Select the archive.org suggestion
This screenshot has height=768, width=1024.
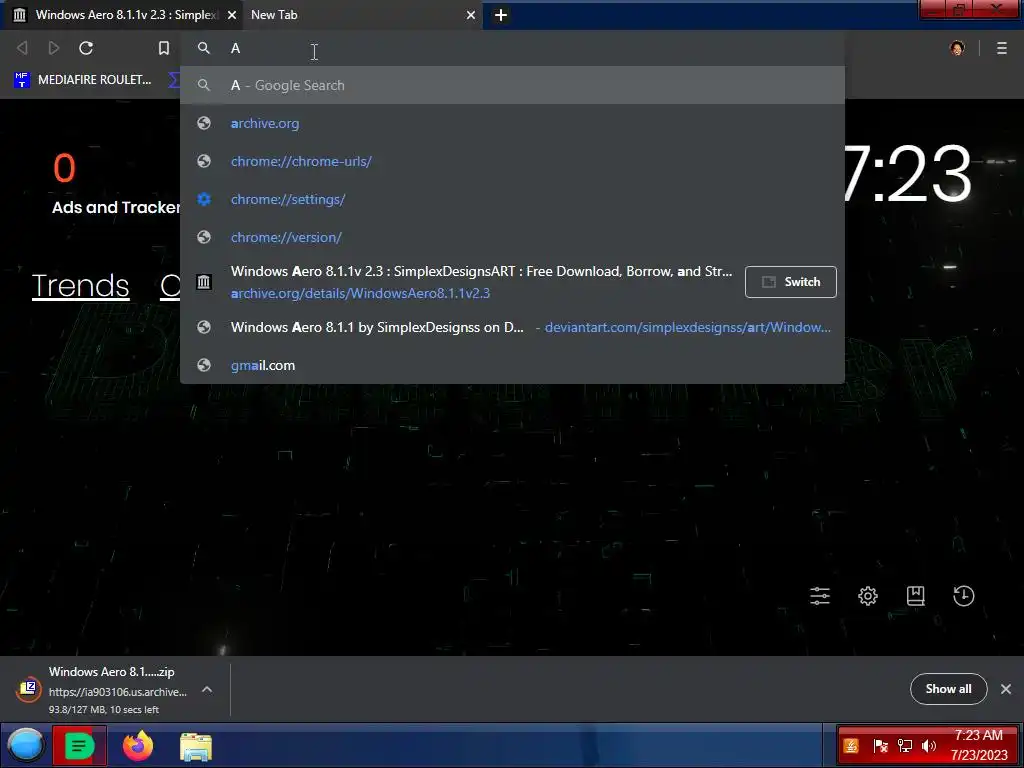click(x=512, y=123)
